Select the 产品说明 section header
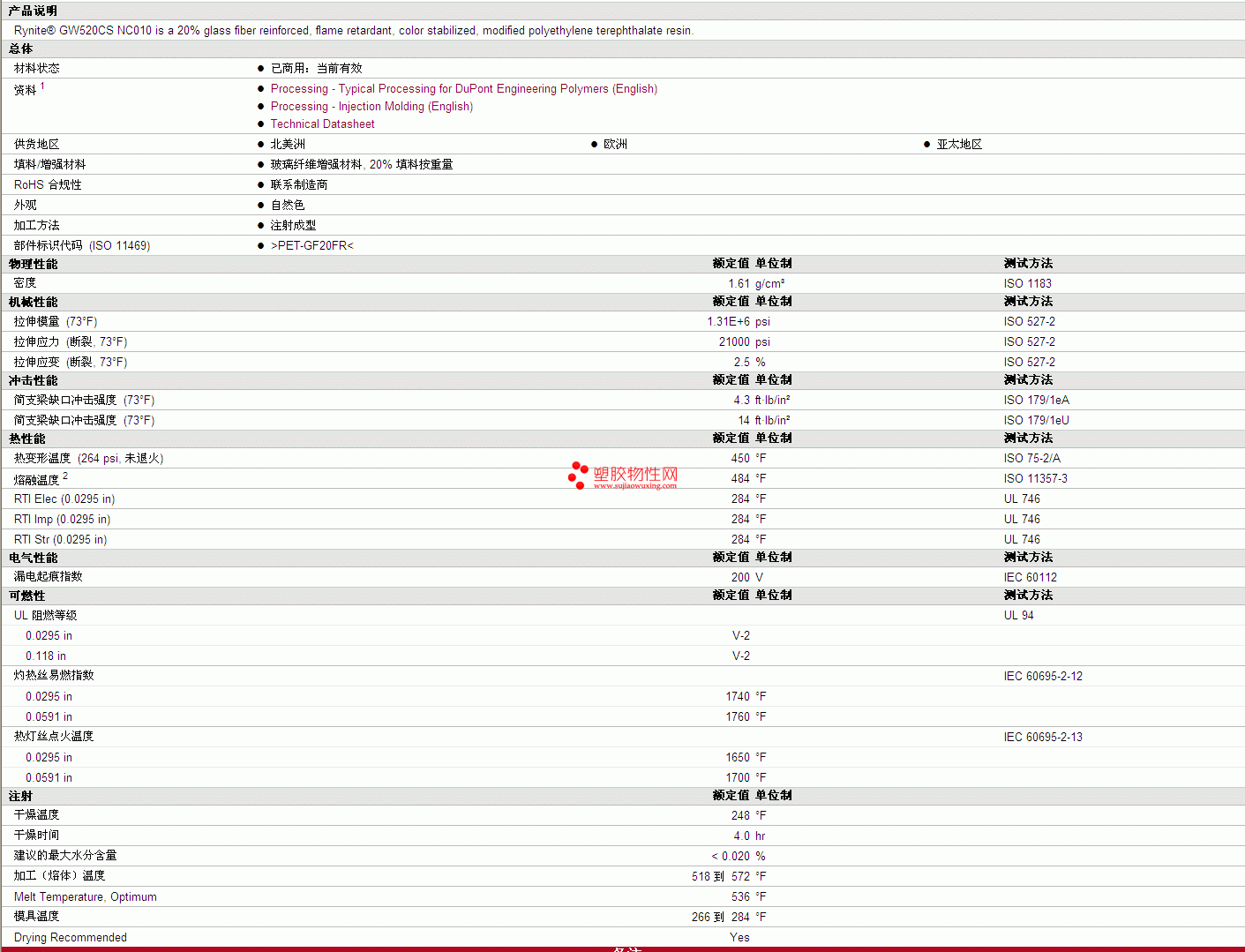This screenshot has height=952, width=1245. 33,11
